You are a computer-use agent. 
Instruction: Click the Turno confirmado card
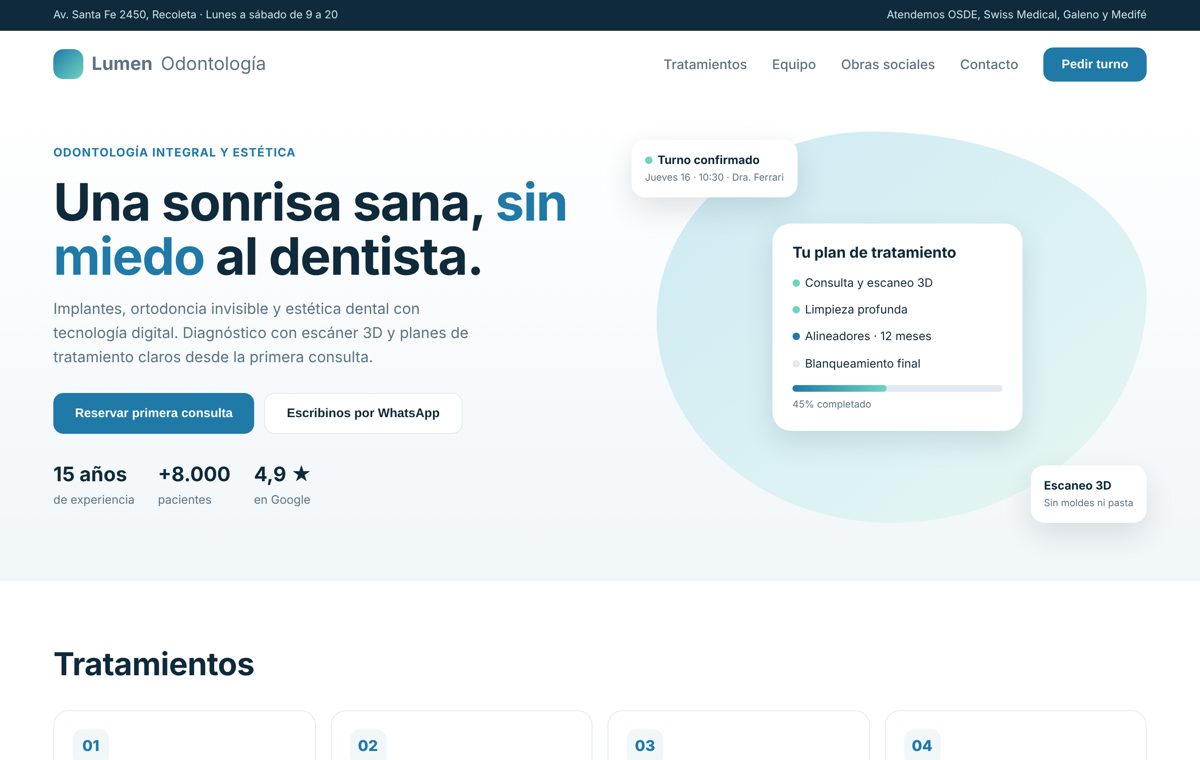714,168
